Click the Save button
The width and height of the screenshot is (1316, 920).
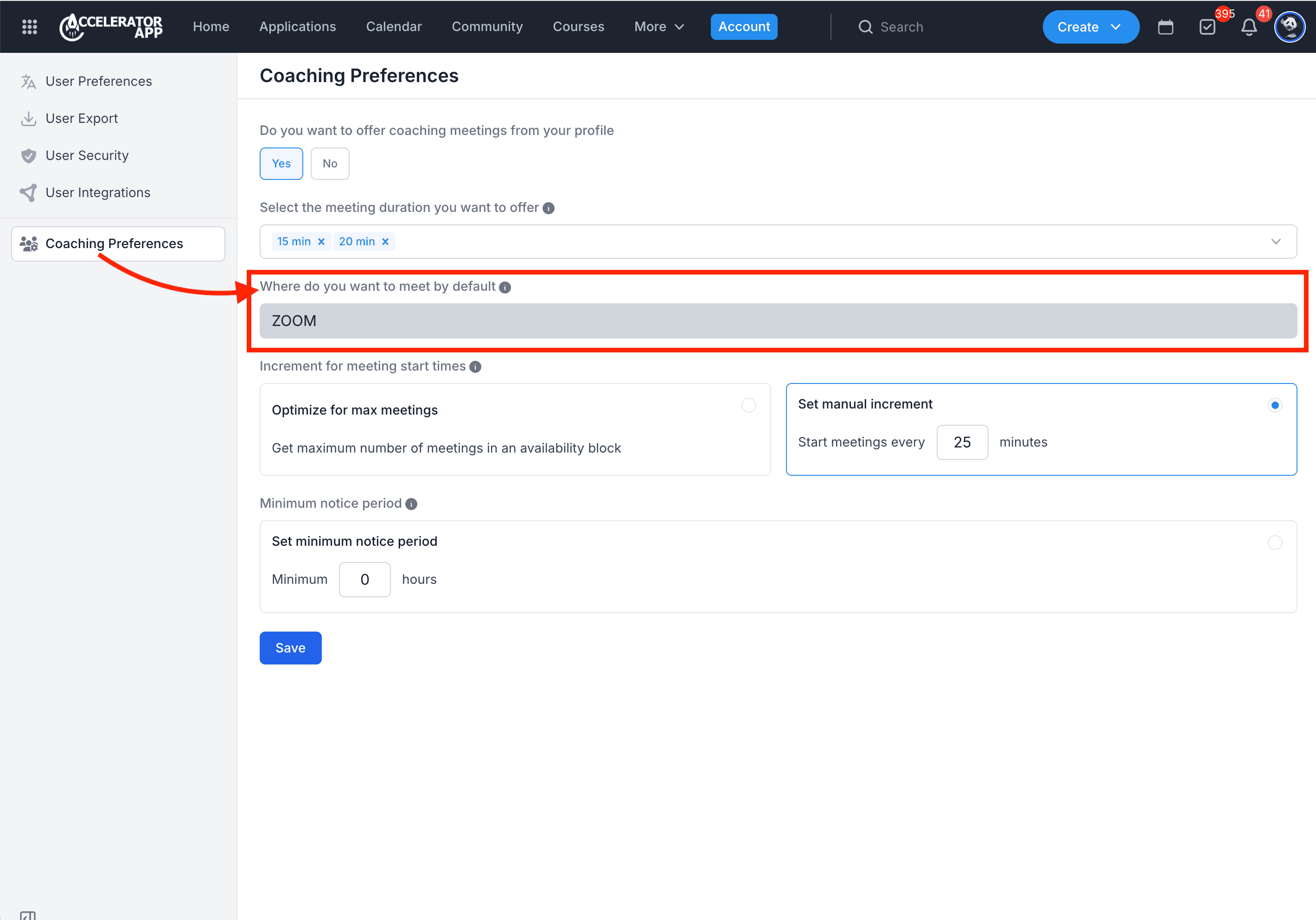point(290,648)
